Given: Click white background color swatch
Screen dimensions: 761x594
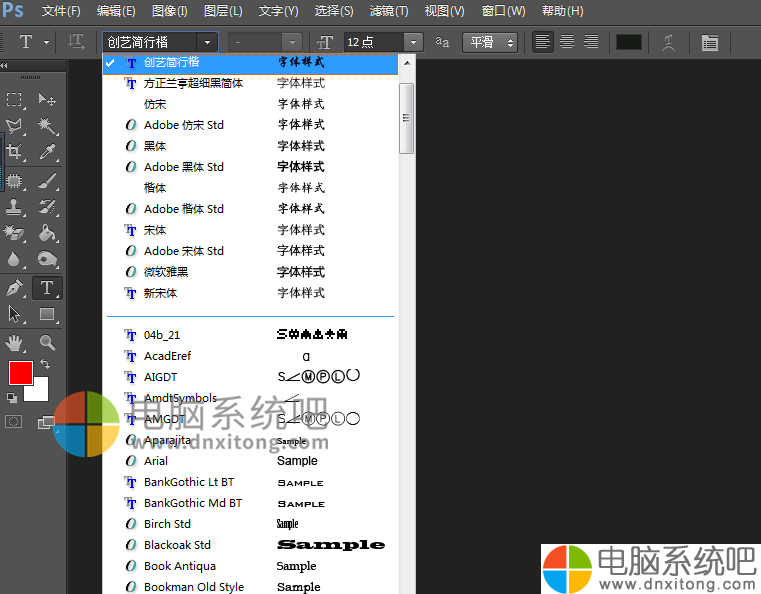Looking at the screenshot, I should point(40,392).
